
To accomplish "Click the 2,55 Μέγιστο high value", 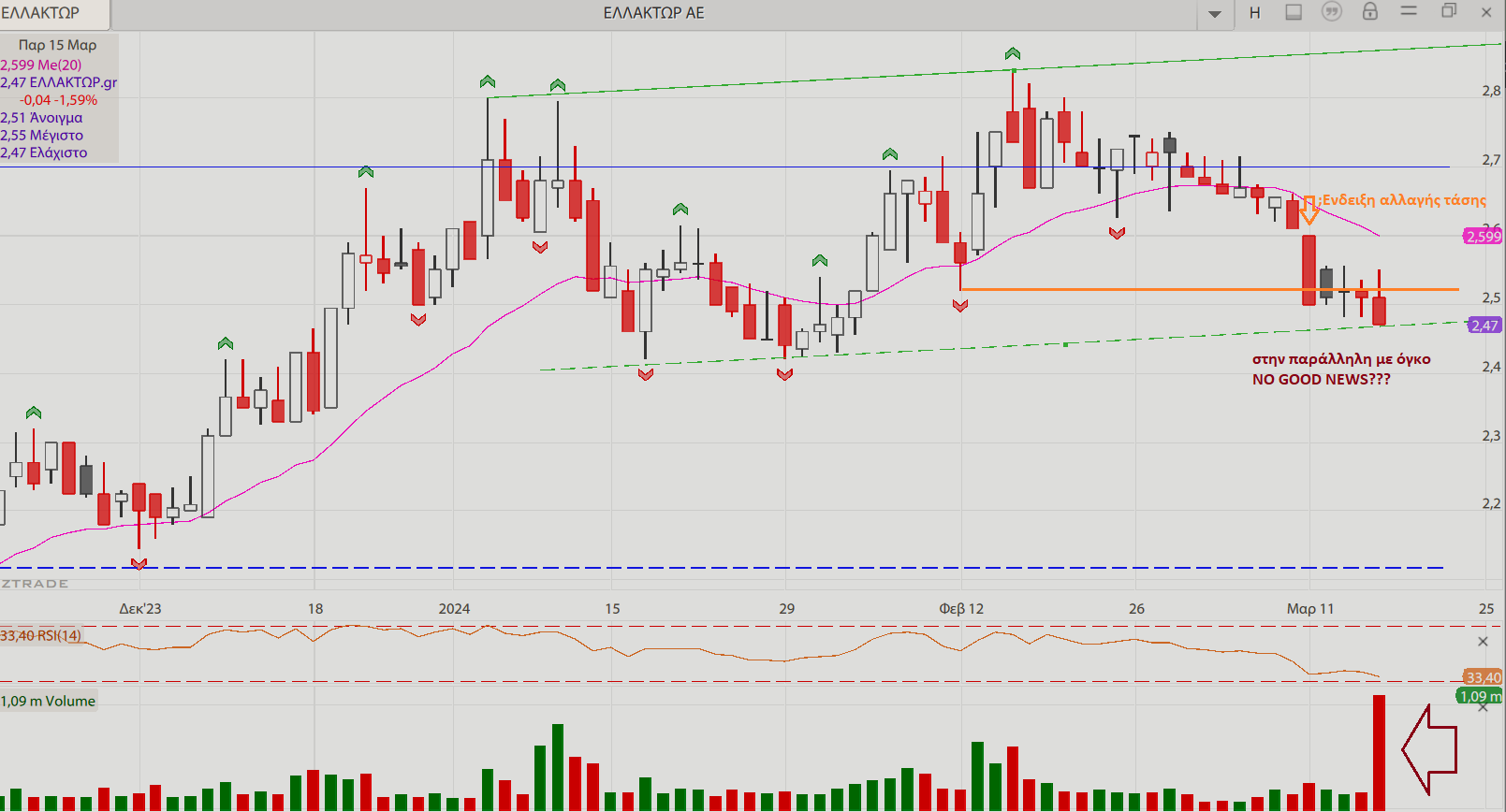I will pyautogui.click(x=41, y=135).
